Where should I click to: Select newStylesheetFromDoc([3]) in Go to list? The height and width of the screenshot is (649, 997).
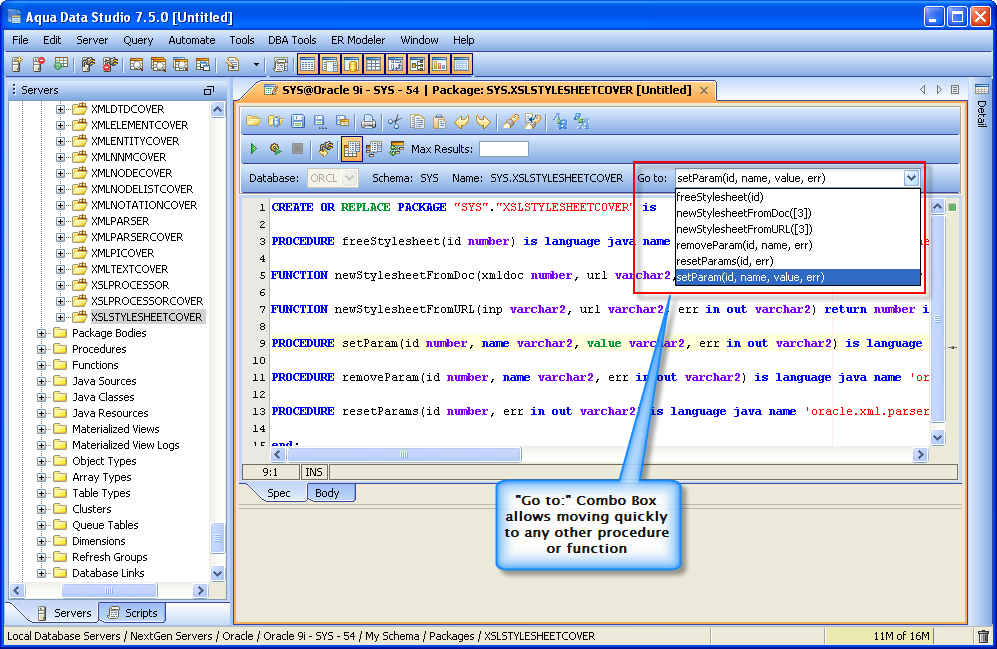tap(797, 213)
